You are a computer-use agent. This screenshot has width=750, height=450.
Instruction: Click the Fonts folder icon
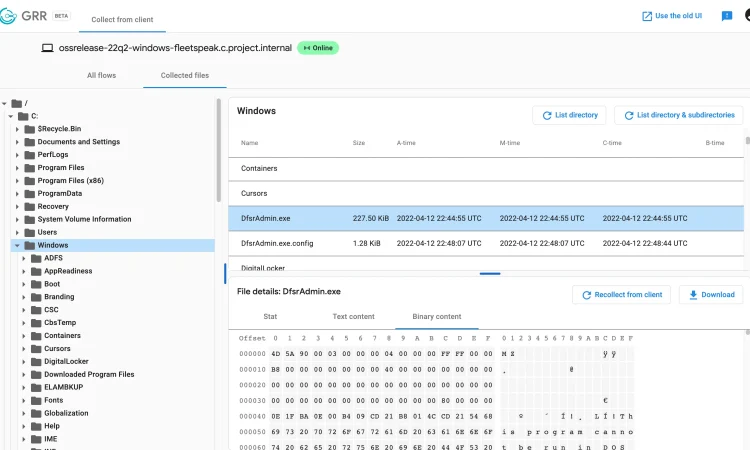[36, 400]
